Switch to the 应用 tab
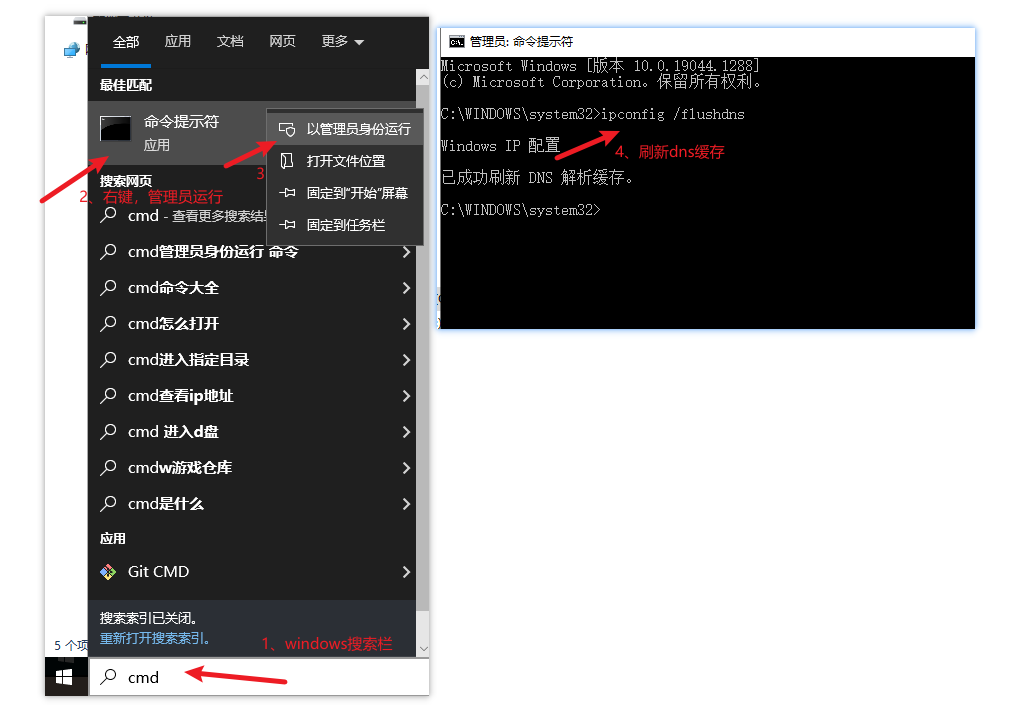Viewport: 1032px width, 705px height. point(178,41)
